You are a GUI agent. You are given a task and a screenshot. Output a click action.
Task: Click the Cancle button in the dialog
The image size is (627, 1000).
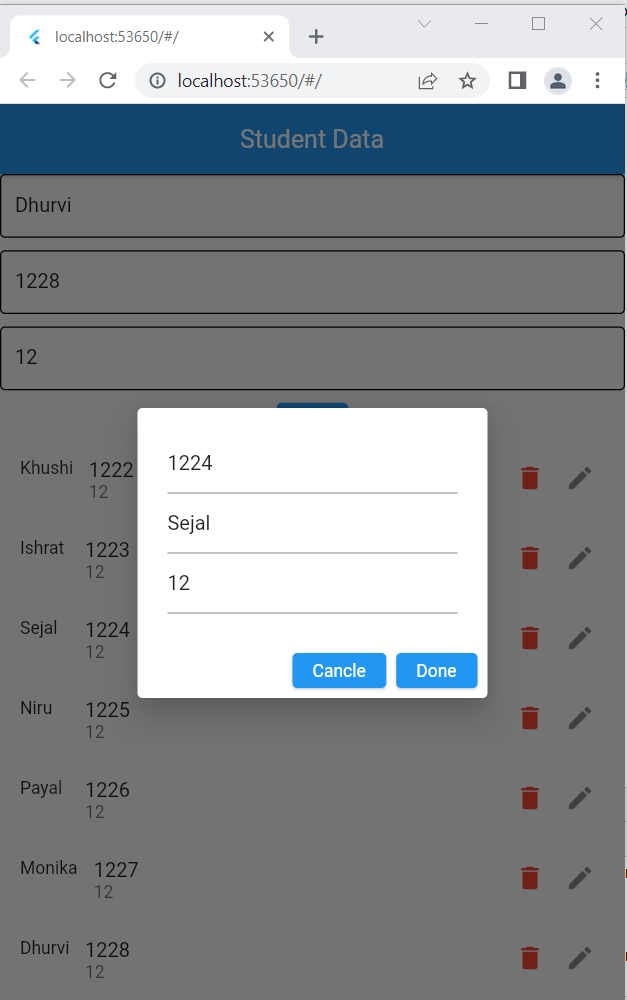pos(339,670)
